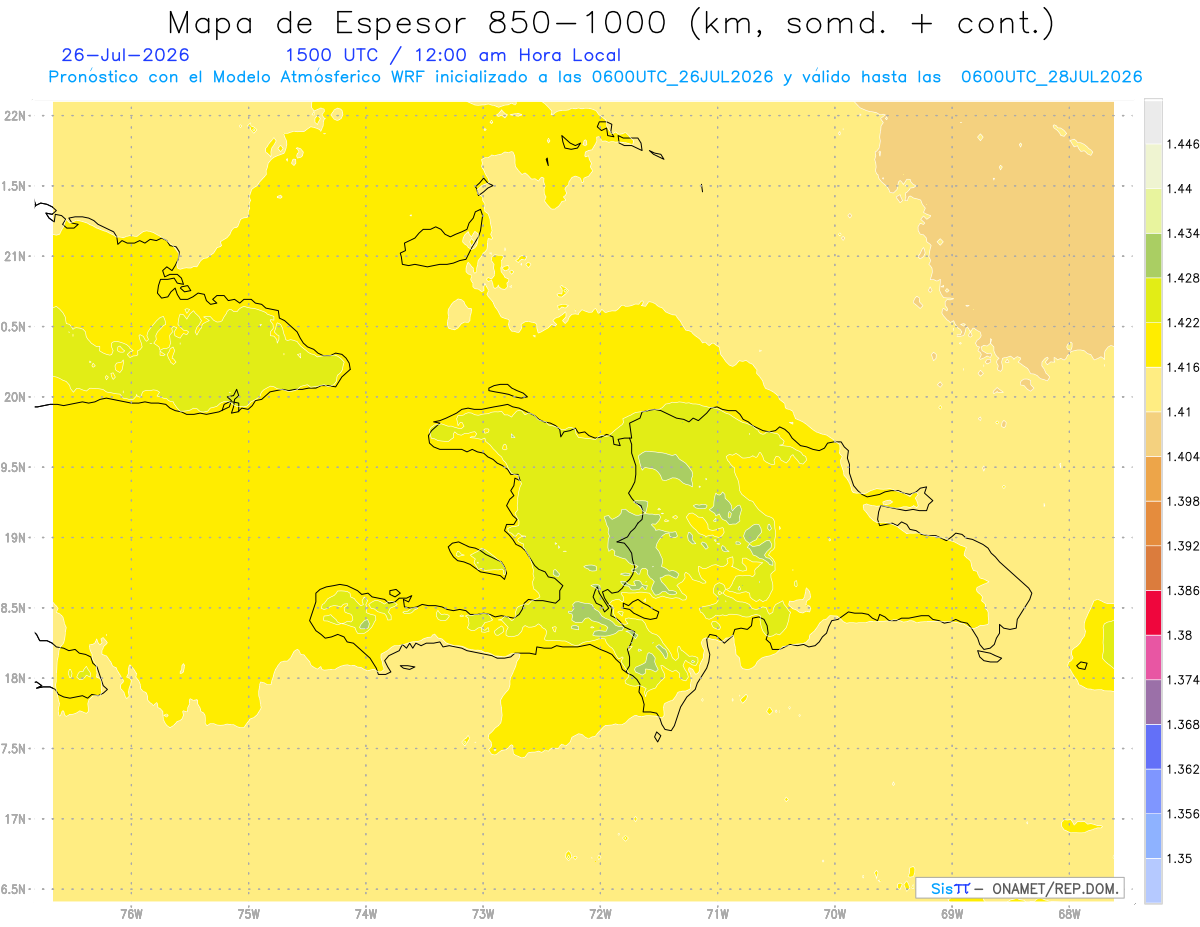Click the 71W longitude label
1200x927 pixels.
pos(717,914)
